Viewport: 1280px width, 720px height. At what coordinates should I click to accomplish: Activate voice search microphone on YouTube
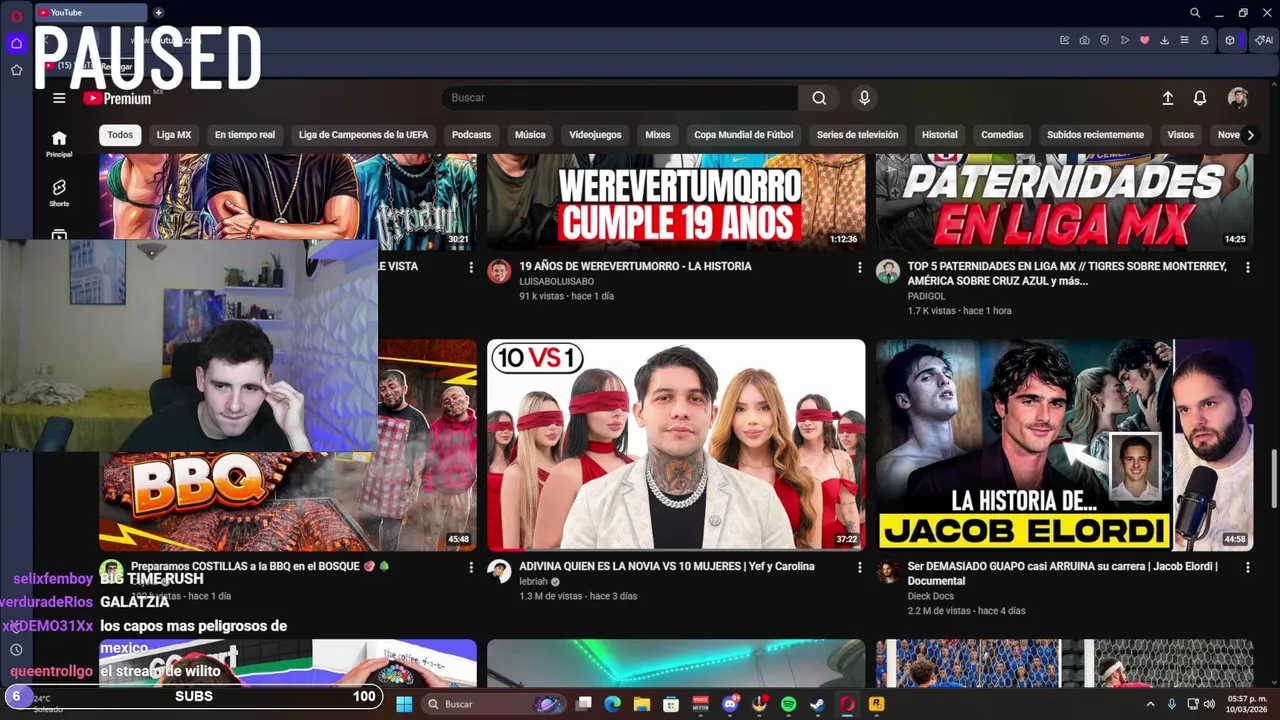pyautogui.click(x=864, y=98)
